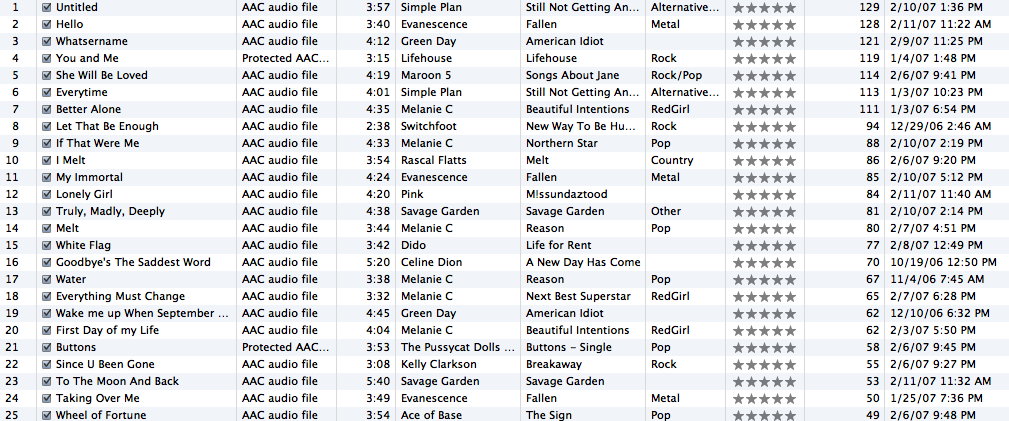Screen dimensions: 1009x421
Task: Click album Songs About Jane
Action: tap(575, 75)
